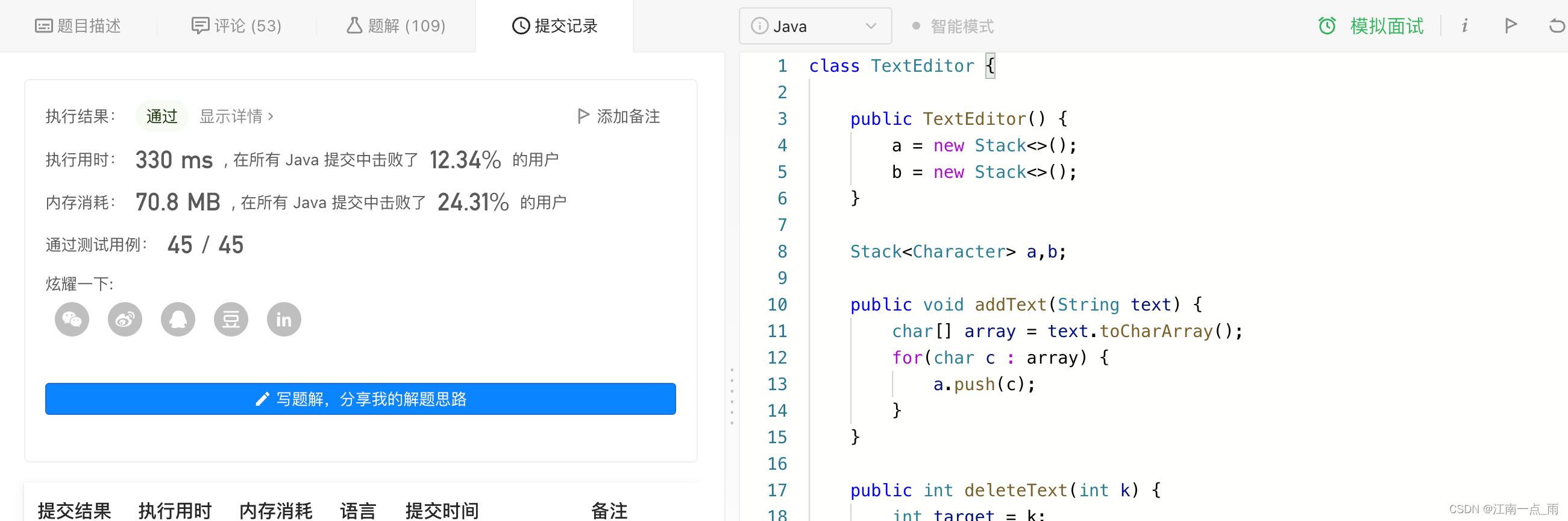Click the description icon on 题目描述 tab

[x=44, y=26]
